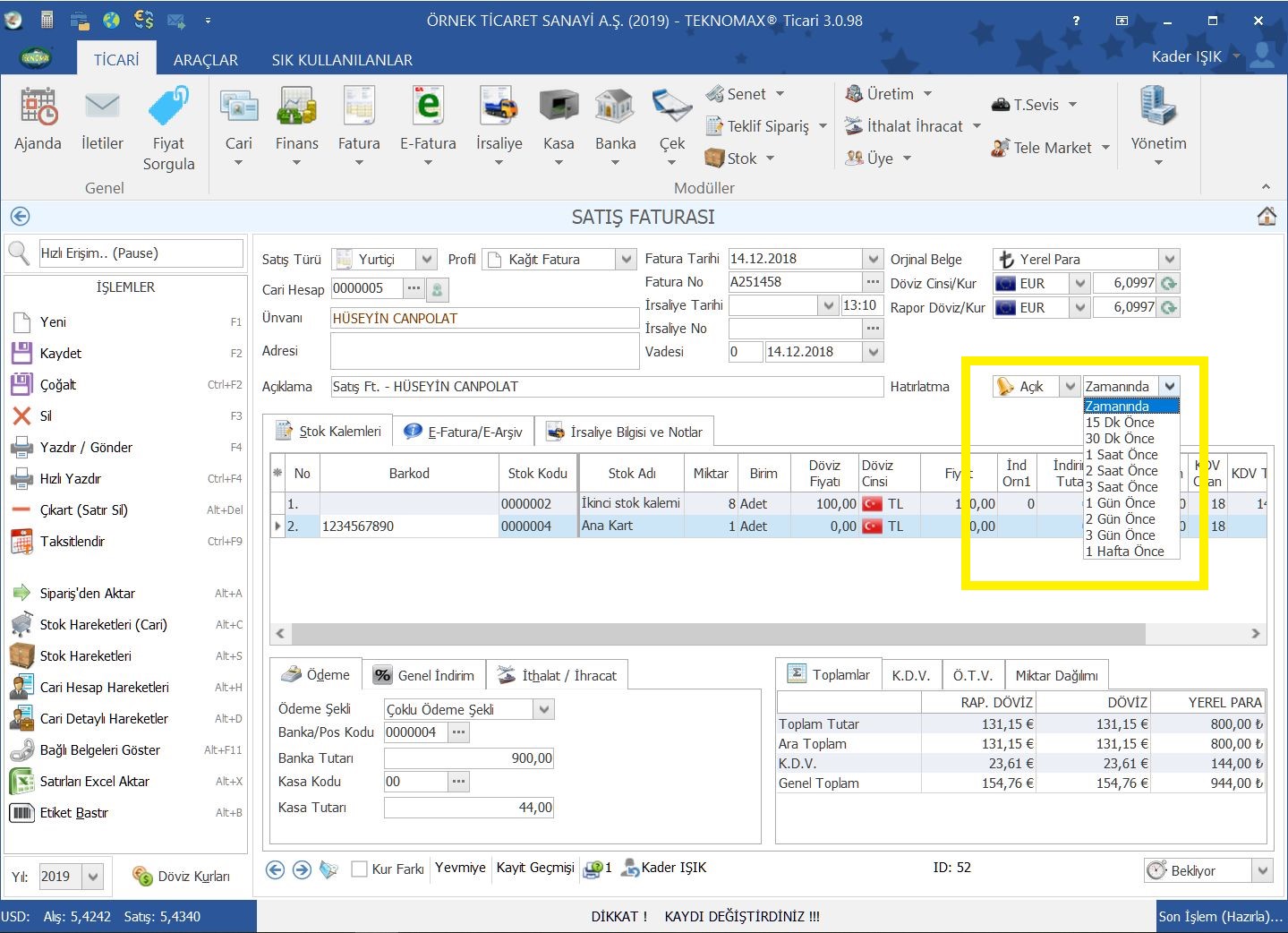Click the home icon beside Satış Faturası
This screenshot has height=933, width=1288.
click(1266, 217)
